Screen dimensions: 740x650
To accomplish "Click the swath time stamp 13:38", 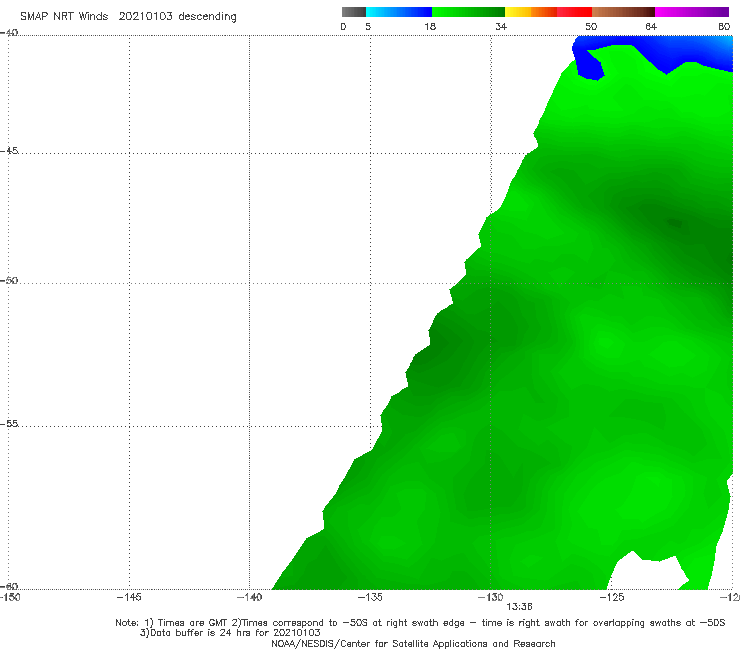I will click(519, 607).
